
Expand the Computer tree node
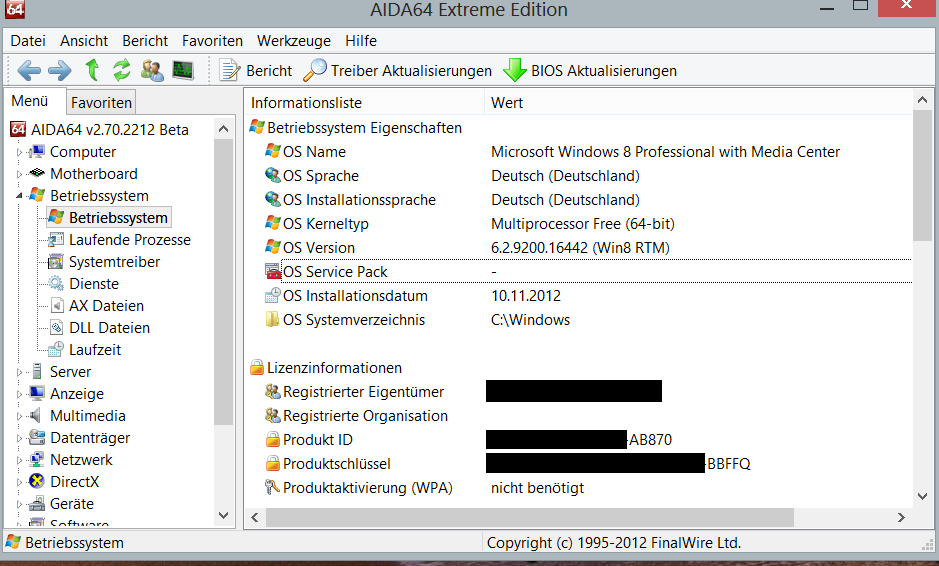pos(19,153)
